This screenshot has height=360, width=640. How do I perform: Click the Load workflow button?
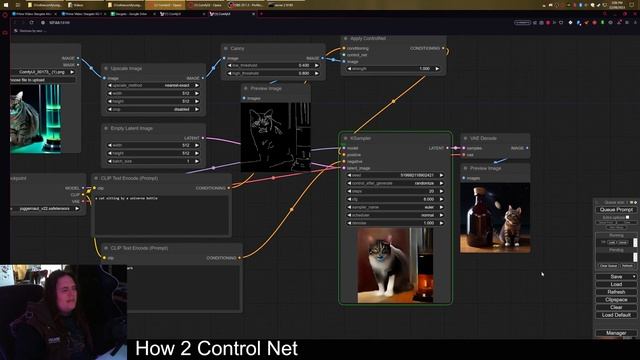point(616,284)
